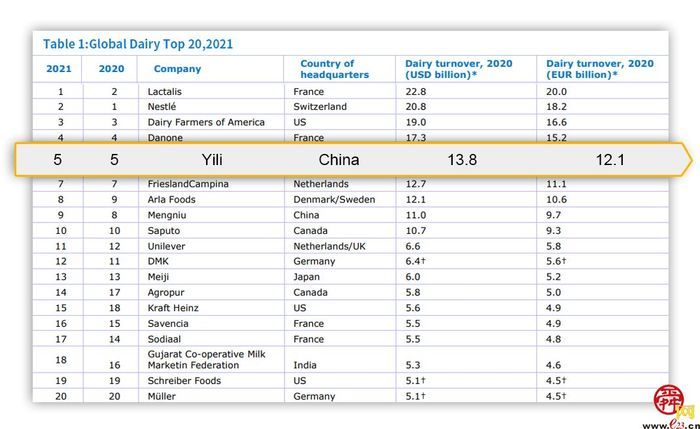Click the "Company" column header

point(177,69)
